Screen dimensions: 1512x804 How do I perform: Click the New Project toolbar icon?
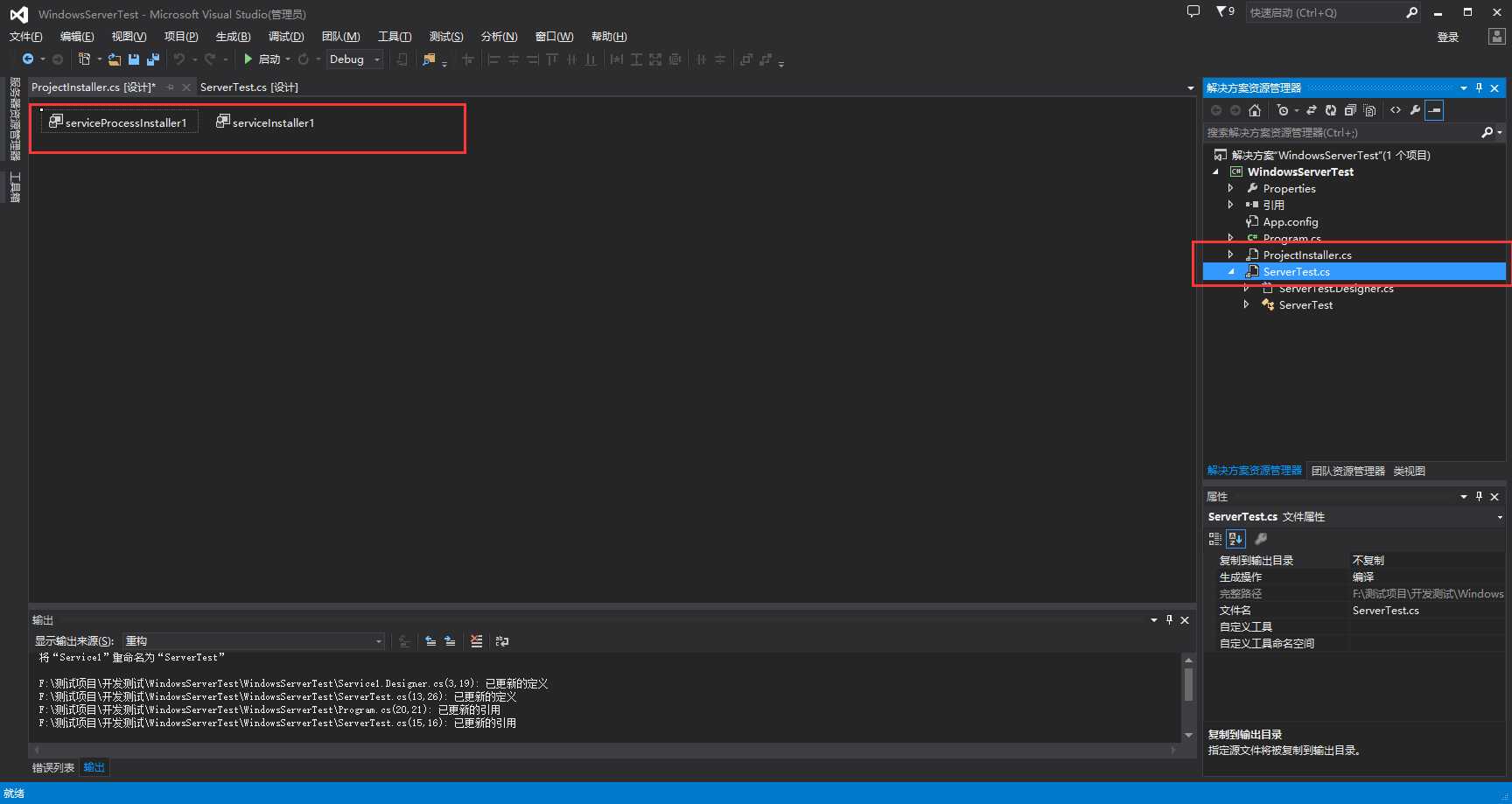[84, 59]
